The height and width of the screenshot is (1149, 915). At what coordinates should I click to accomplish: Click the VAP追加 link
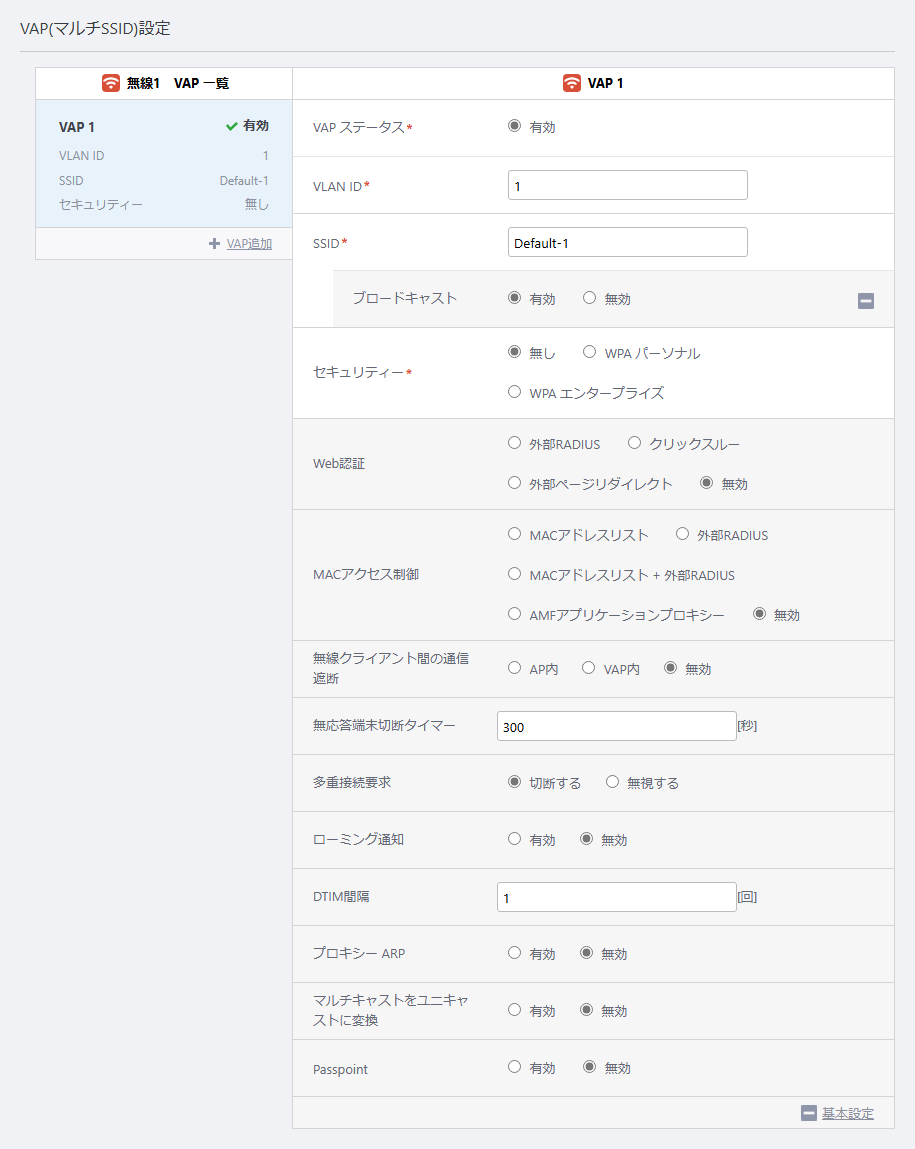249,243
